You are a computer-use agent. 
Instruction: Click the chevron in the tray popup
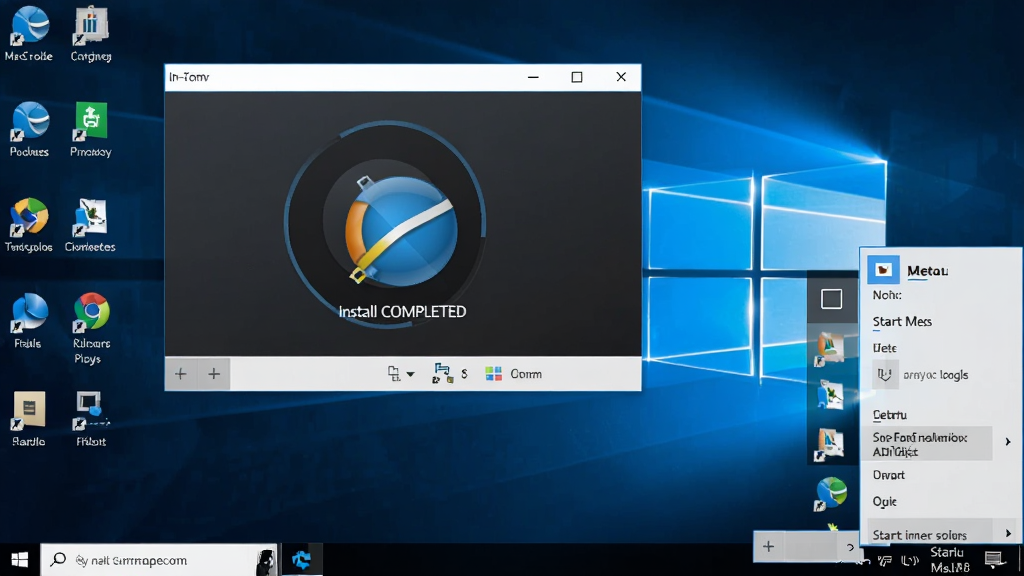pos(850,547)
